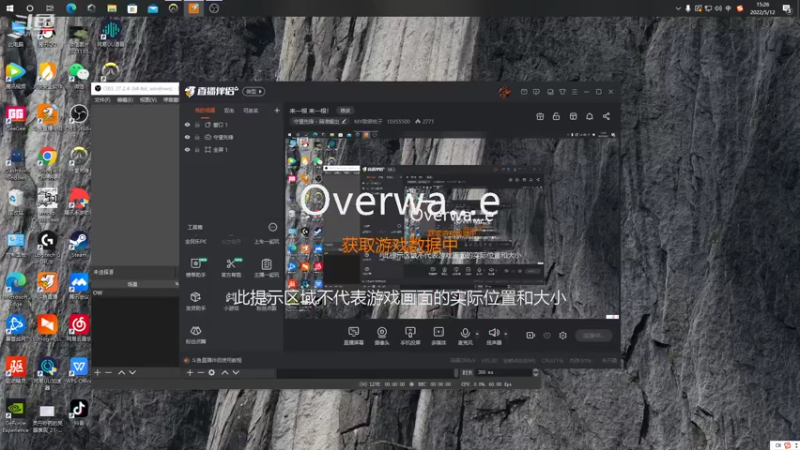Select the 窗口1 source row

(x=231, y=124)
